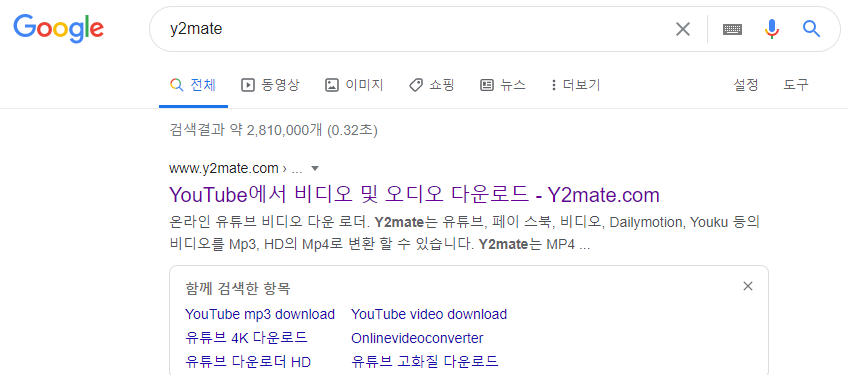The height and width of the screenshot is (375, 848).
Task: Click the 함께 검색한 항목 heading
Action: [237, 289]
